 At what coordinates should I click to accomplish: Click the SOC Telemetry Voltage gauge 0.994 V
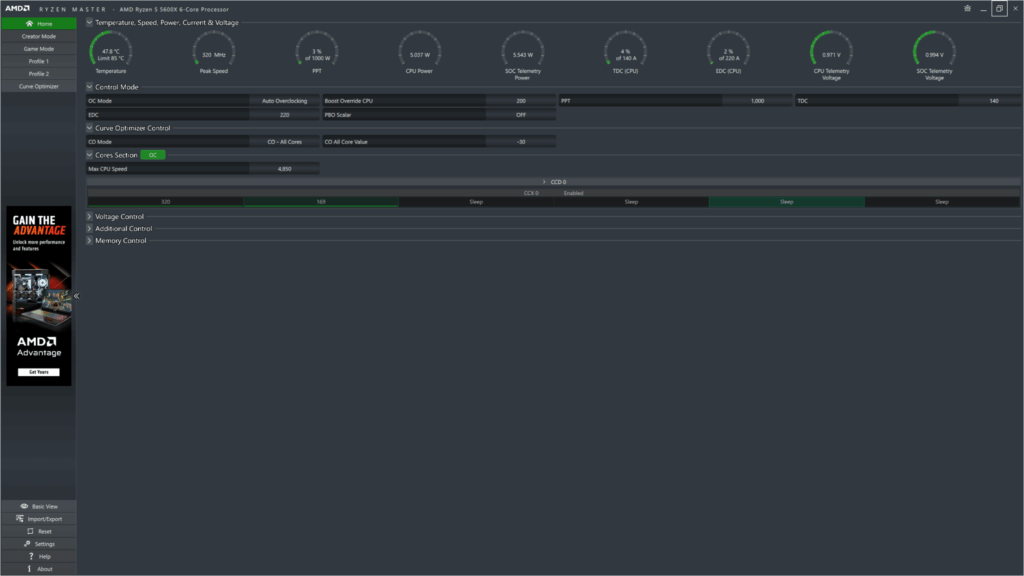click(934, 55)
